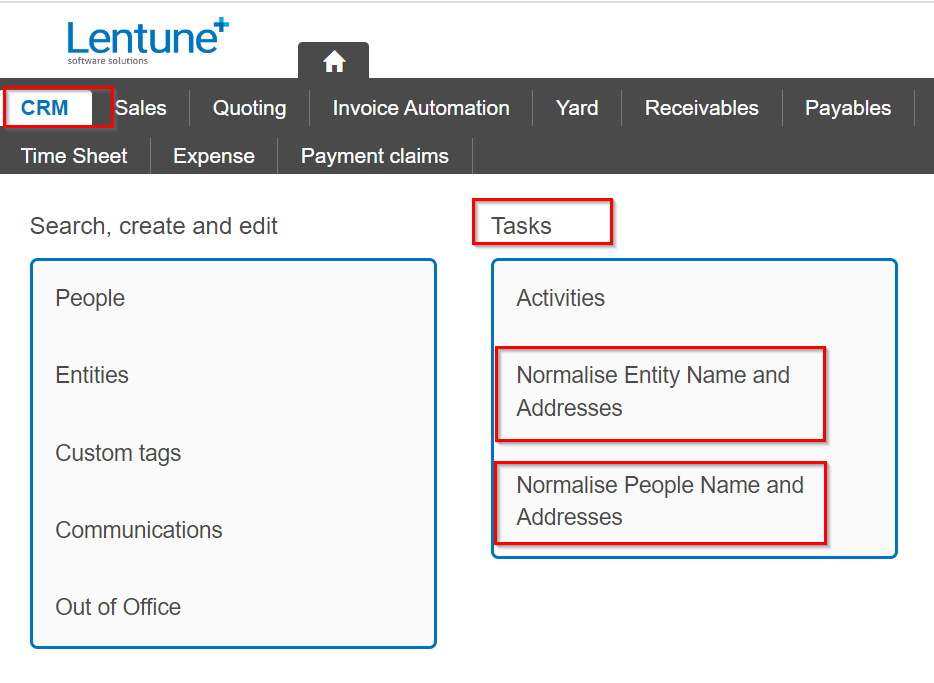Open the Quoting menu
934x683 pixels.
coord(249,108)
